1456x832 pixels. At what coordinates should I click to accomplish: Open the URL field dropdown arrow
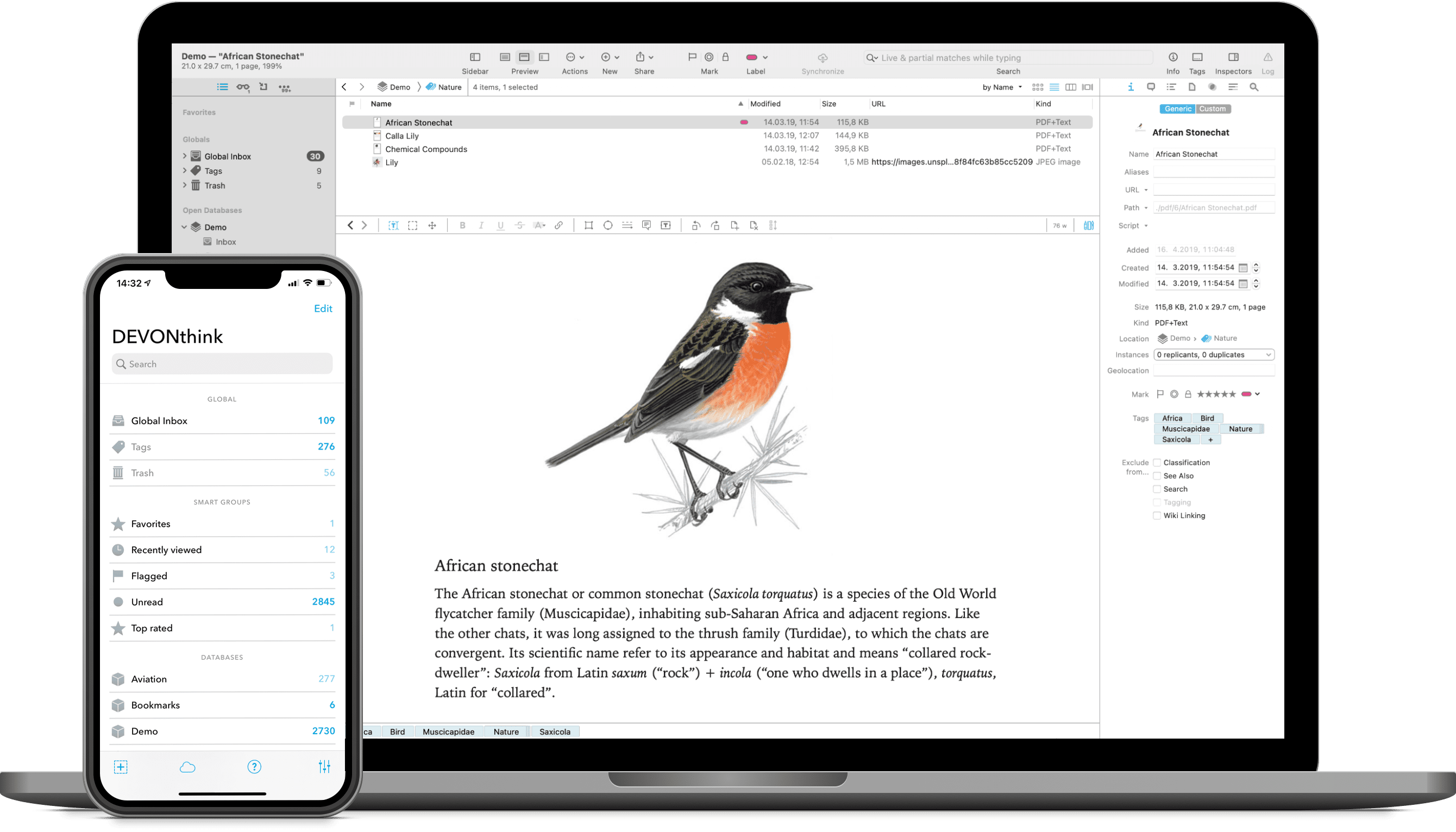coord(1146,190)
